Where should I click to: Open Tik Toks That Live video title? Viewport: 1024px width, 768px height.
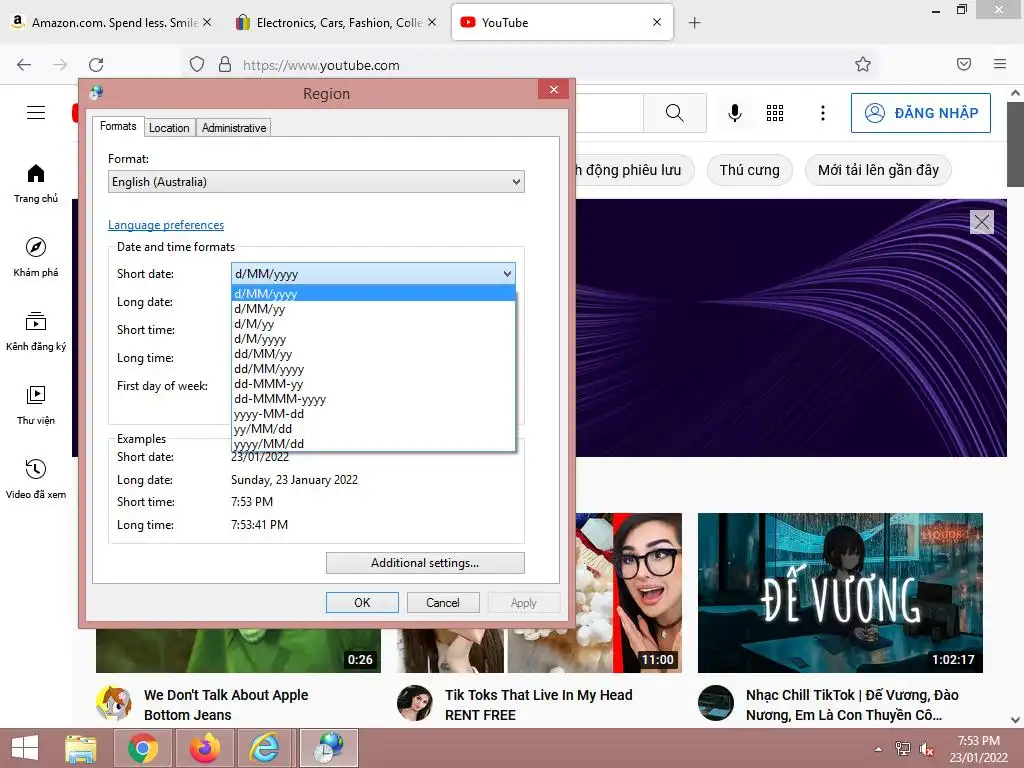[x=539, y=705]
